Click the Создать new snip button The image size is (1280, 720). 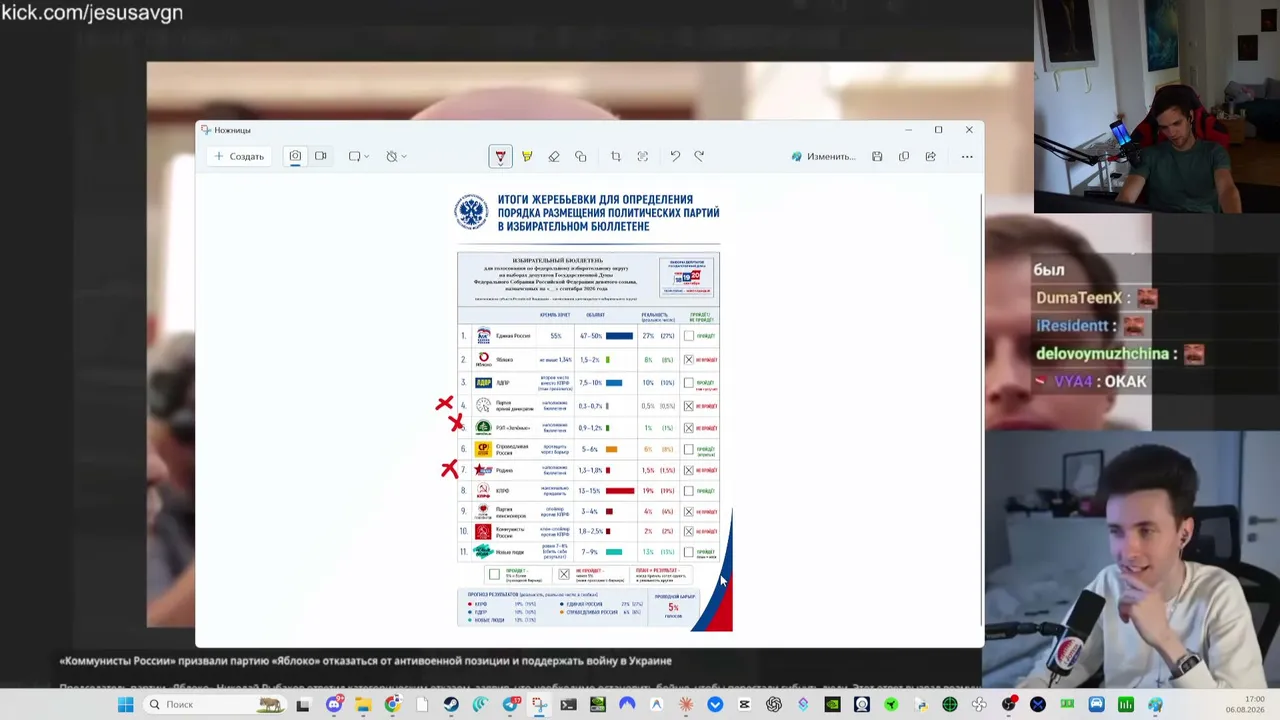point(239,156)
